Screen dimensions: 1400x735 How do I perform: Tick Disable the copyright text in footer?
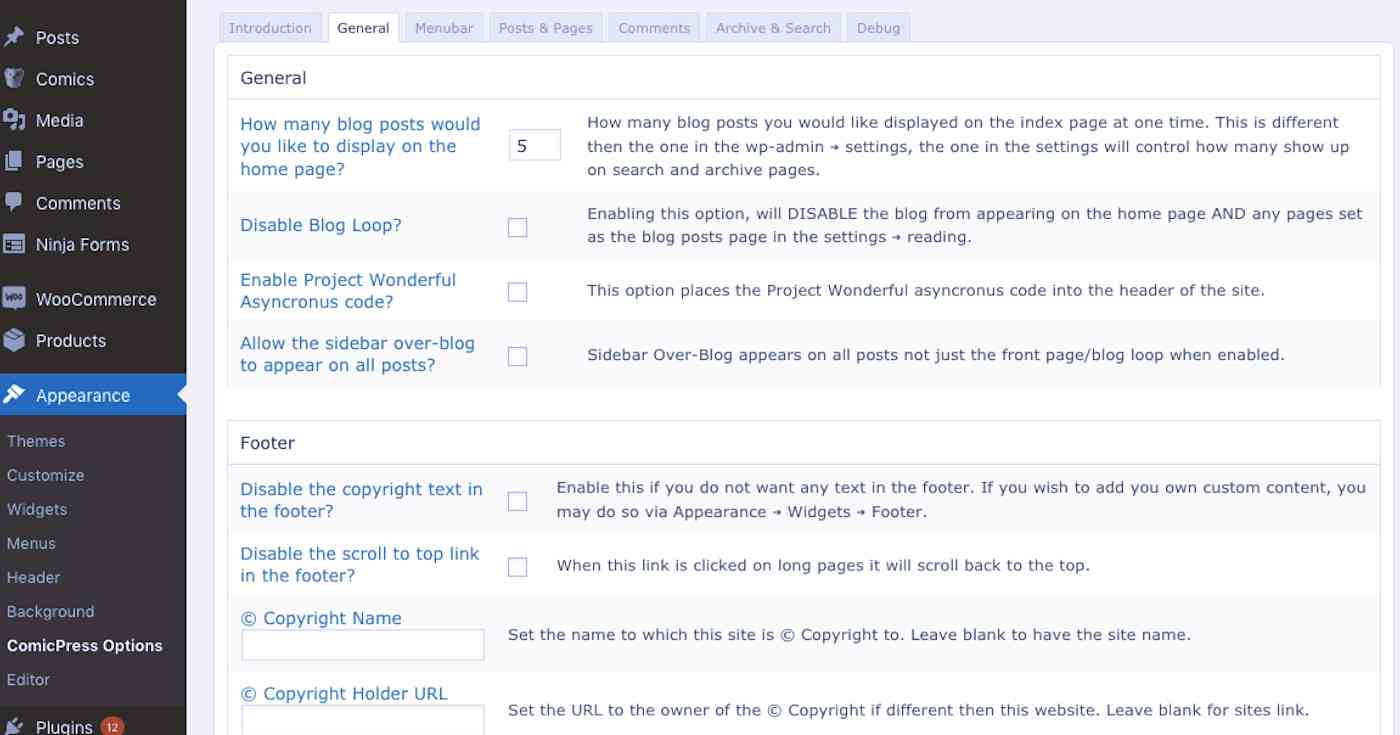click(x=517, y=501)
